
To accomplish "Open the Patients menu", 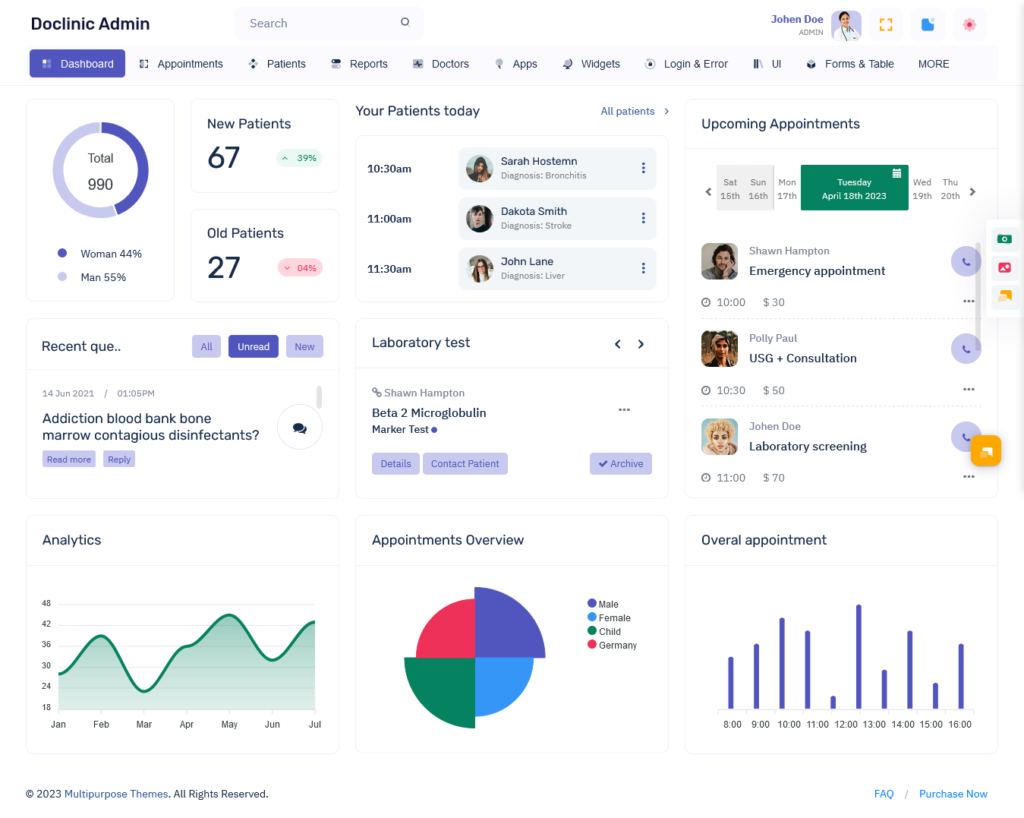I will tap(277, 64).
